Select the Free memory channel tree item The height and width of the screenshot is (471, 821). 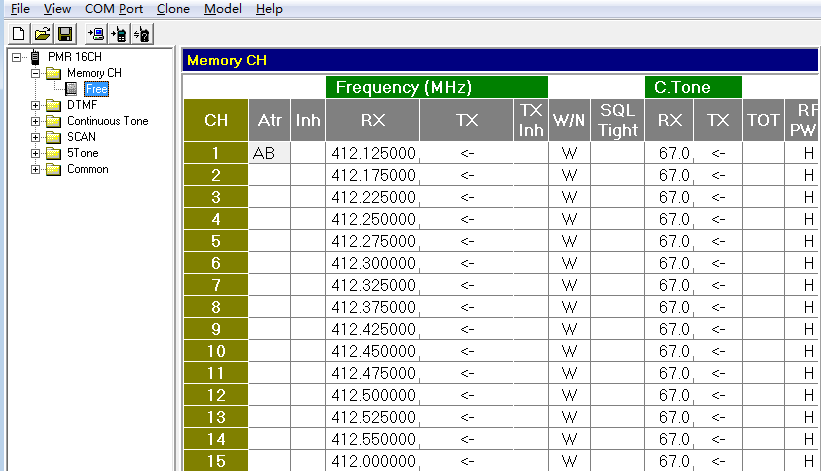point(96,89)
